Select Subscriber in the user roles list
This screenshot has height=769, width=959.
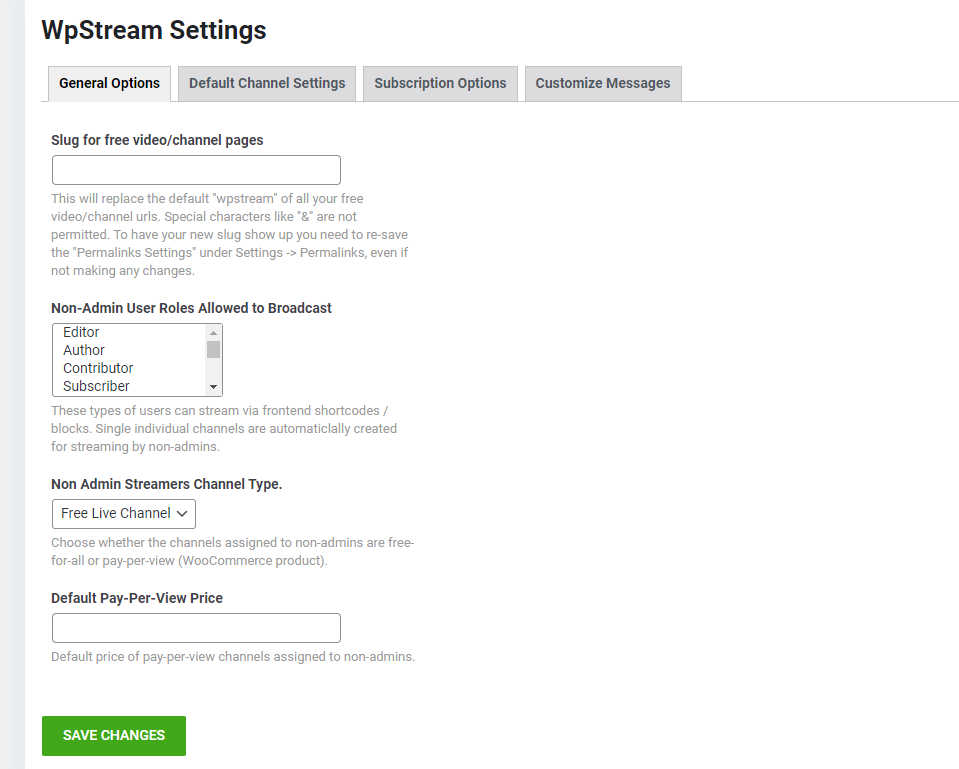(x=130, y=387)
